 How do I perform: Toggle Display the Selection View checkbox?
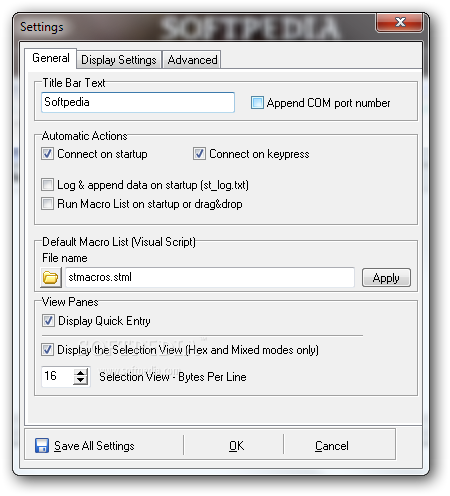(x=47, y=350)
